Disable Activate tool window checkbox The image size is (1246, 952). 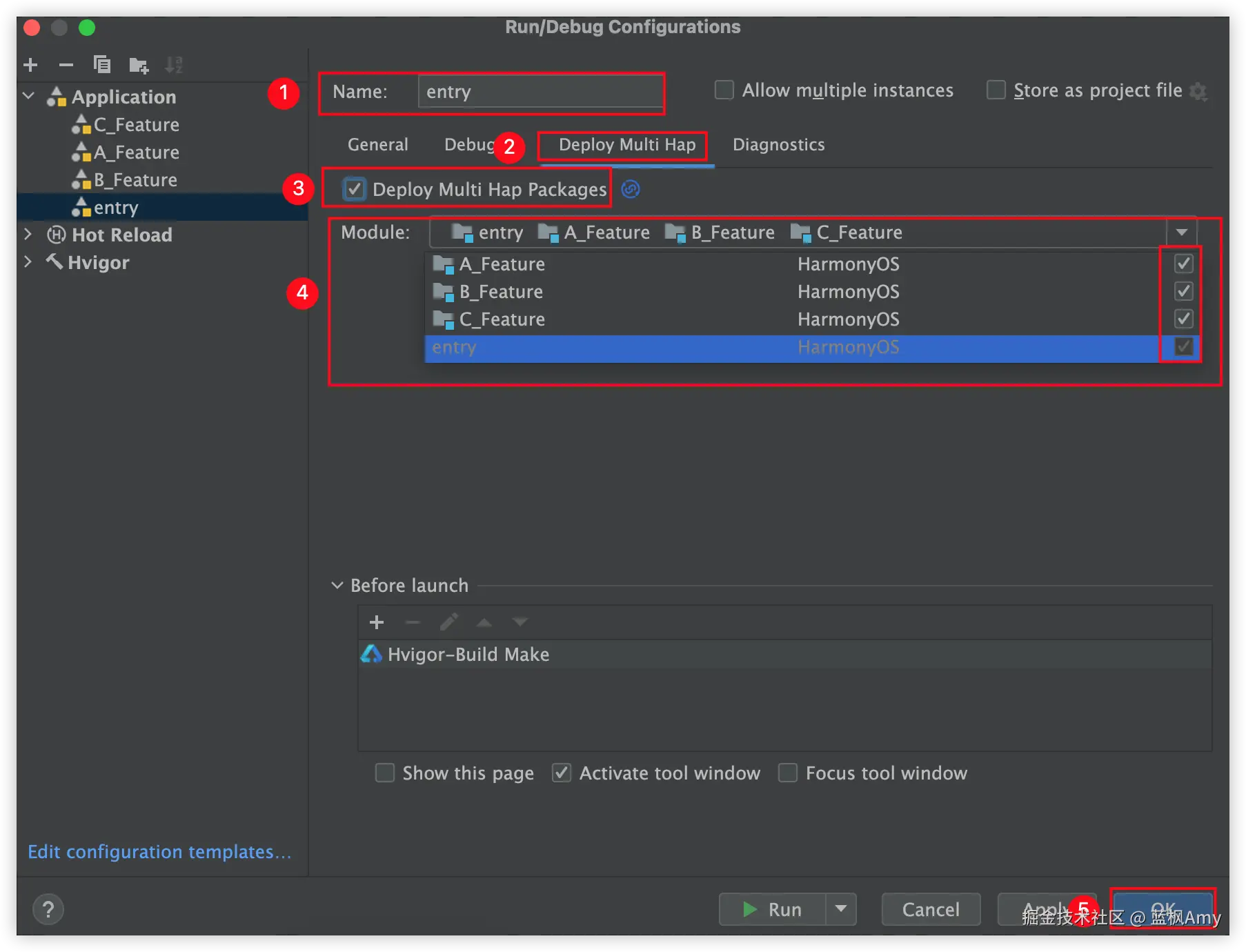(x=562, y=773)
